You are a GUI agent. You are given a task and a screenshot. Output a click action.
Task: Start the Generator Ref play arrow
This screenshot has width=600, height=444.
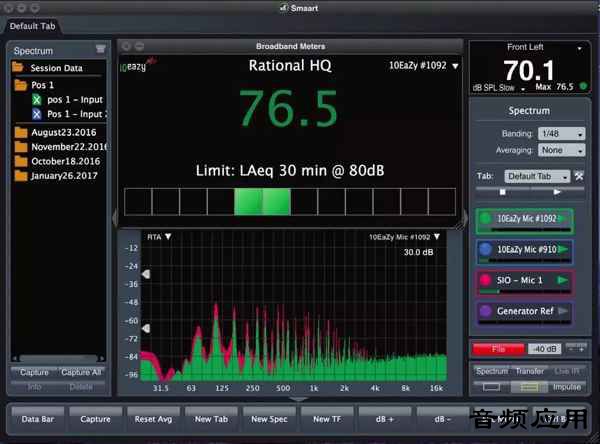point(562,311)
